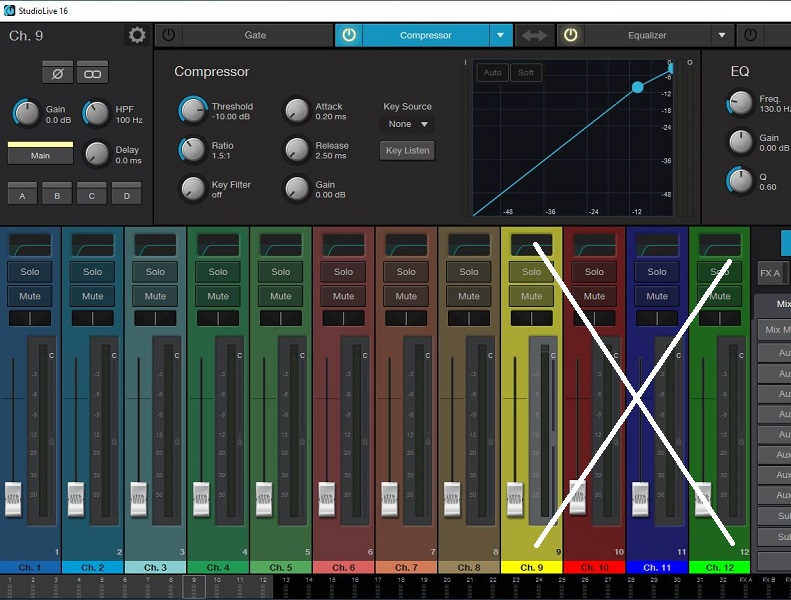This screenshot has height=600, width=791.
Task: Click the compressor Ratio knob
Action: point(193,150)
